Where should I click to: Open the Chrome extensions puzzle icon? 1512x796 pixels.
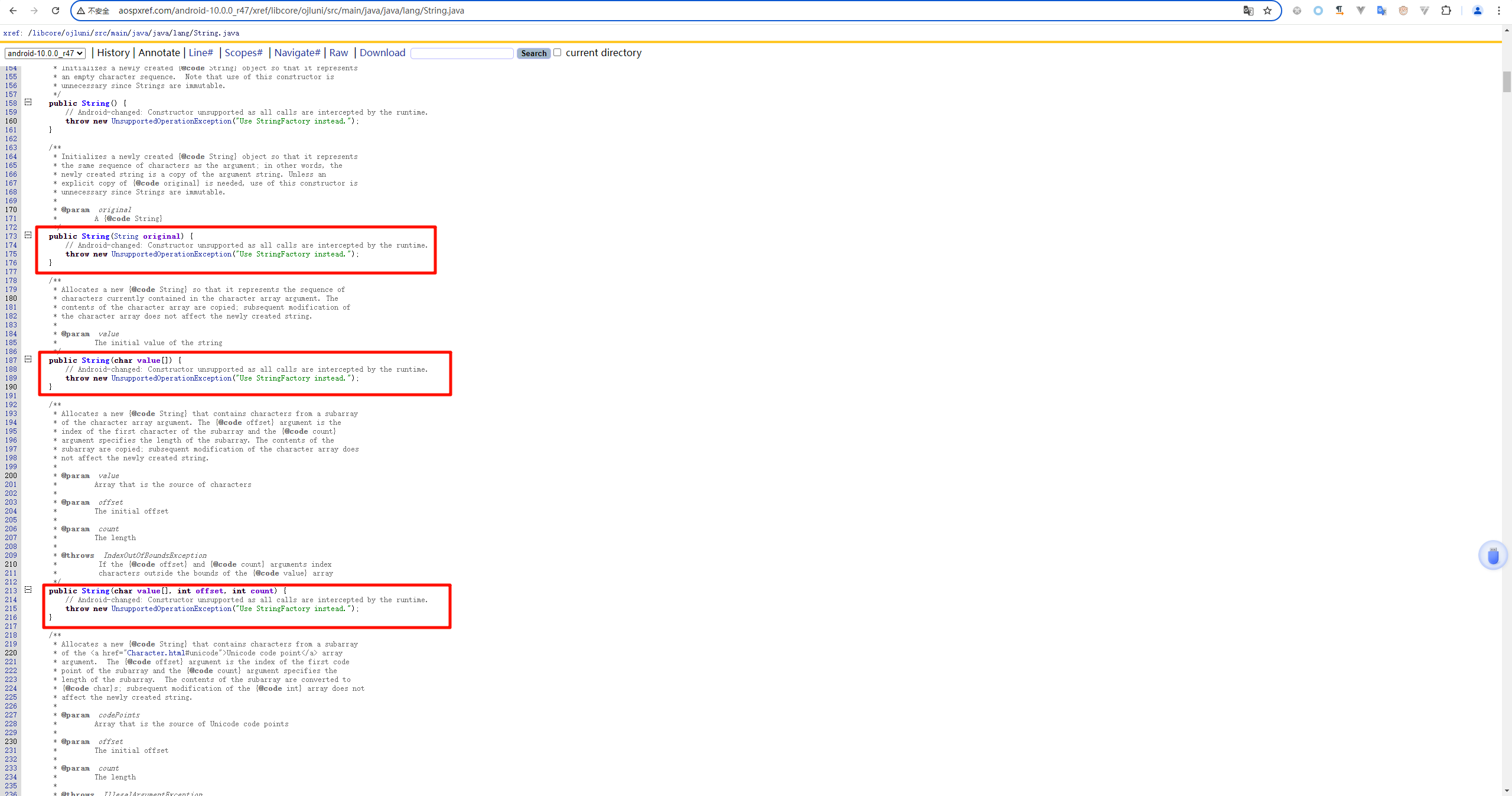point(1446,11)
